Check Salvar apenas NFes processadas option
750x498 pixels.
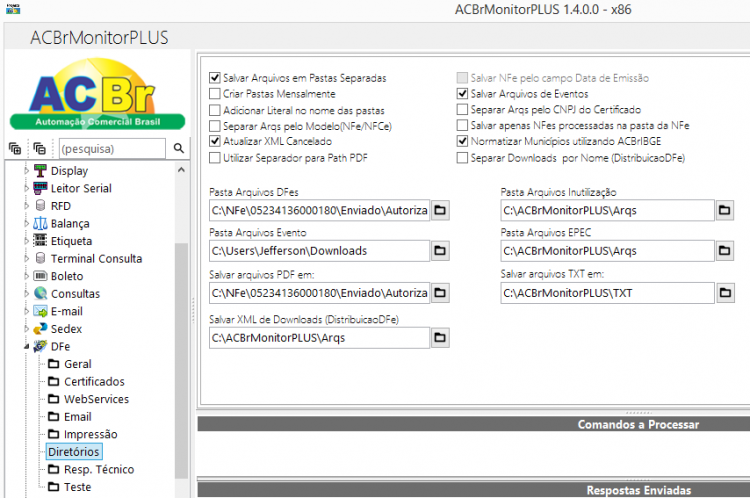(462, 125)
